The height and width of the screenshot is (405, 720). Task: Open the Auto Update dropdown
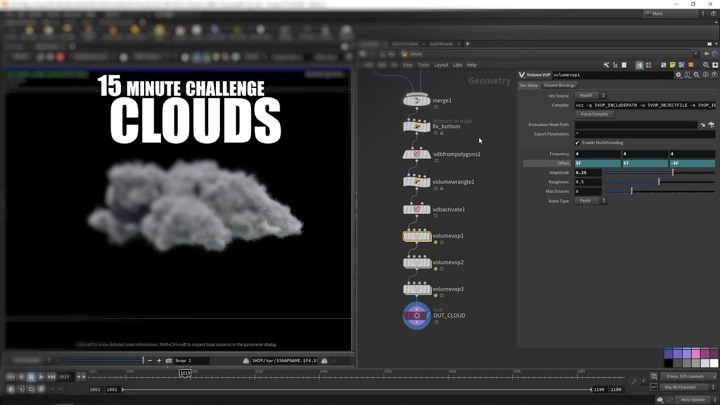pyautogui.click(x=695, y=399)
